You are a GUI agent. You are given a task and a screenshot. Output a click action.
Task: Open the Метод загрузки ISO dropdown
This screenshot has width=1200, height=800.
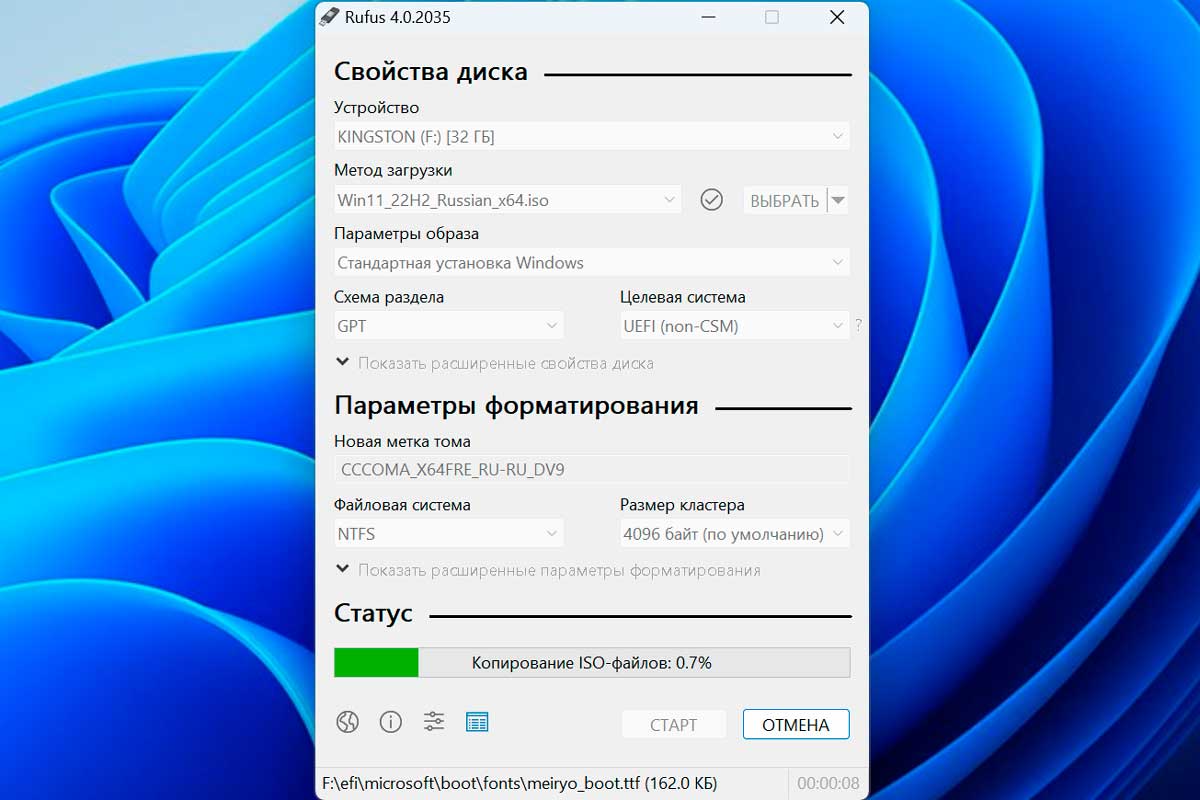click(508, 200)
